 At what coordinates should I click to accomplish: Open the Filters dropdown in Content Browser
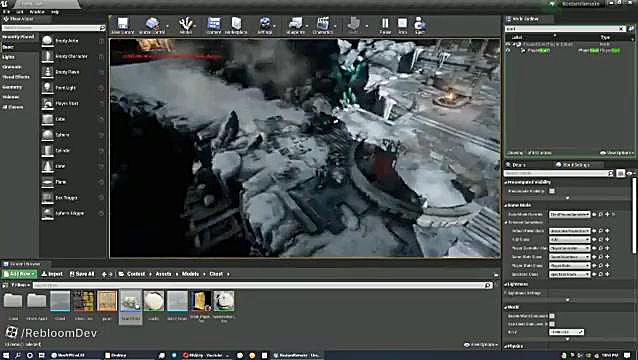pyautogui.click(x=20, y=285)
